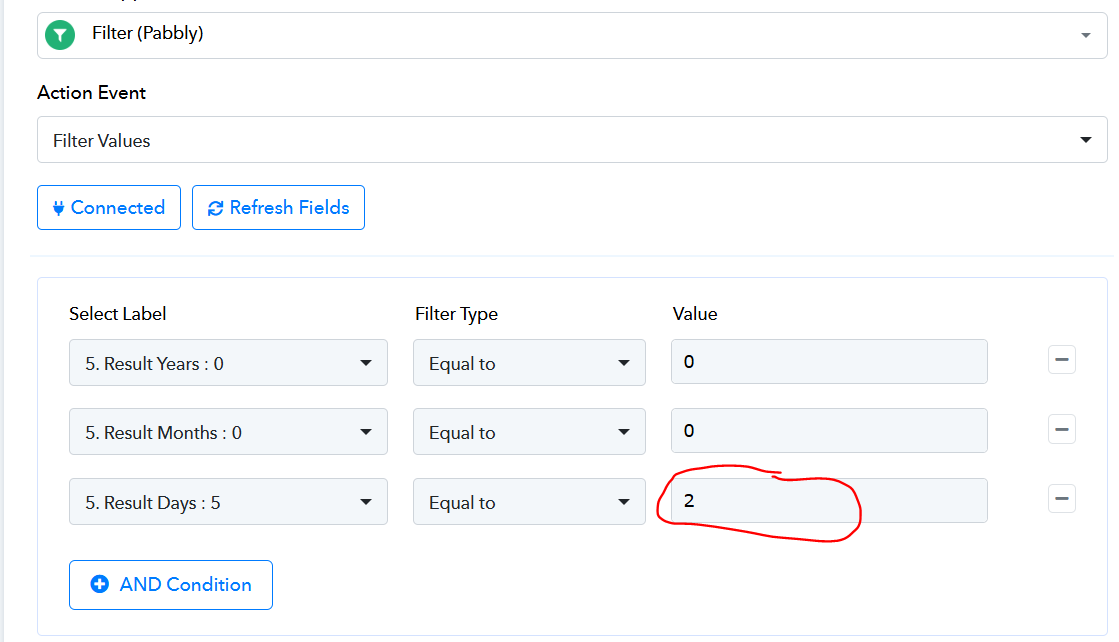This screenshot has width=1119, height=642.
Task: Click the plug icon on Connected button
Action: [x=59, y=208]
